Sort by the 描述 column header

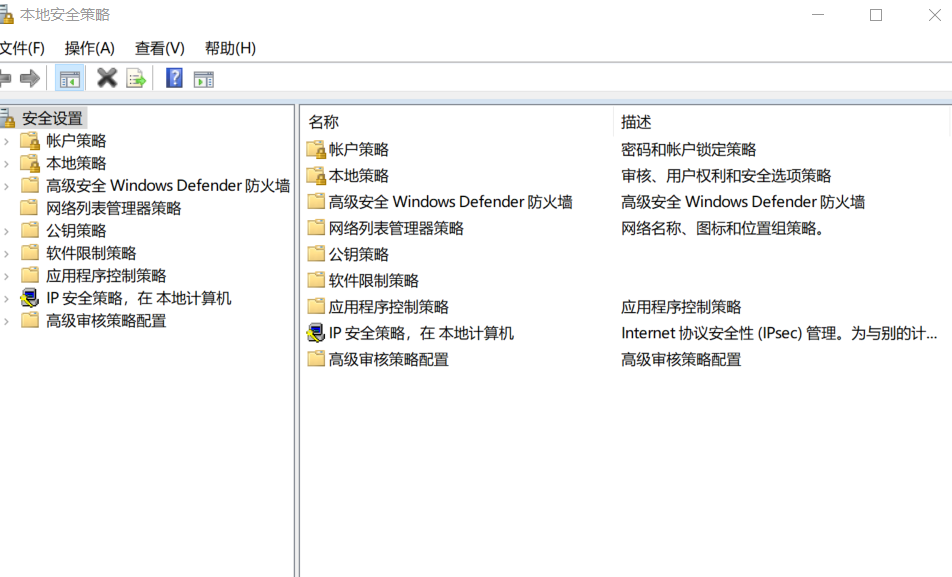tap(781, 121)
